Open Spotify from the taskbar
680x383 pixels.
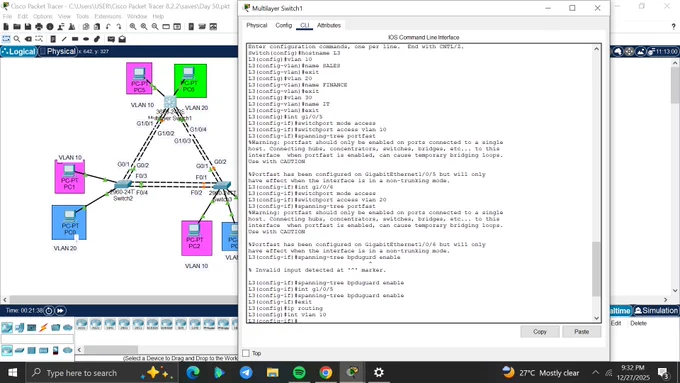(299, 373)
